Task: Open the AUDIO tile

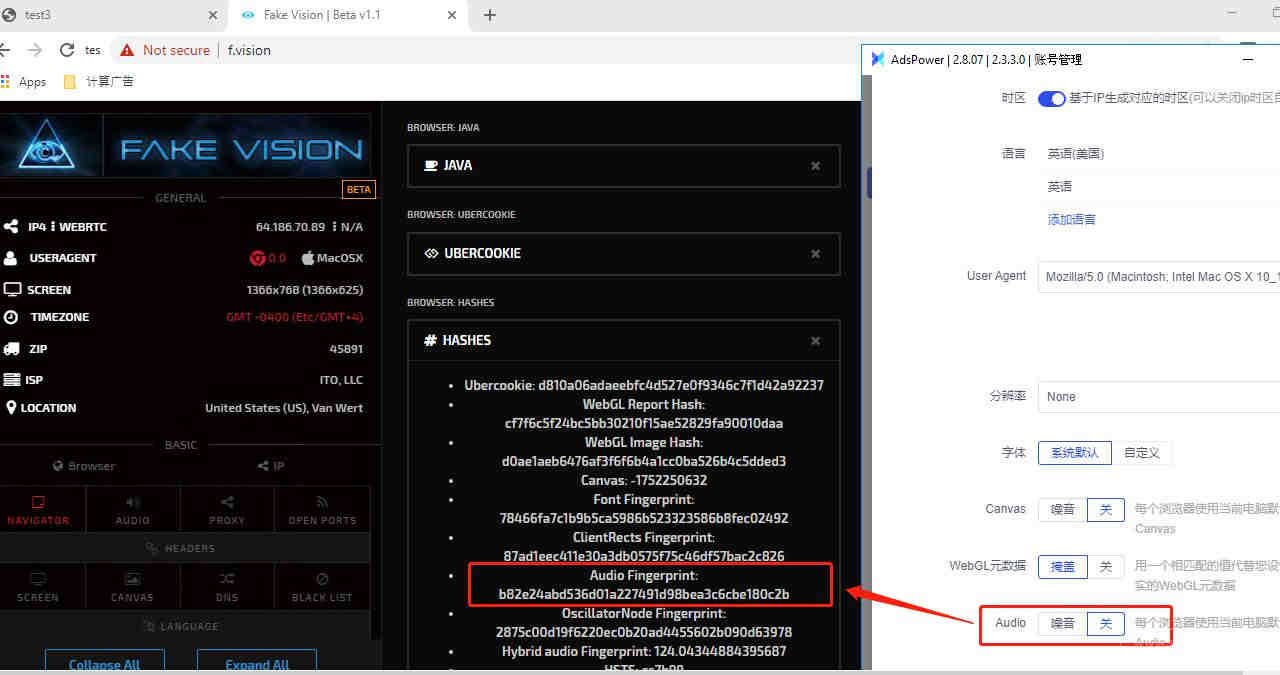Action: pos(132,510)
